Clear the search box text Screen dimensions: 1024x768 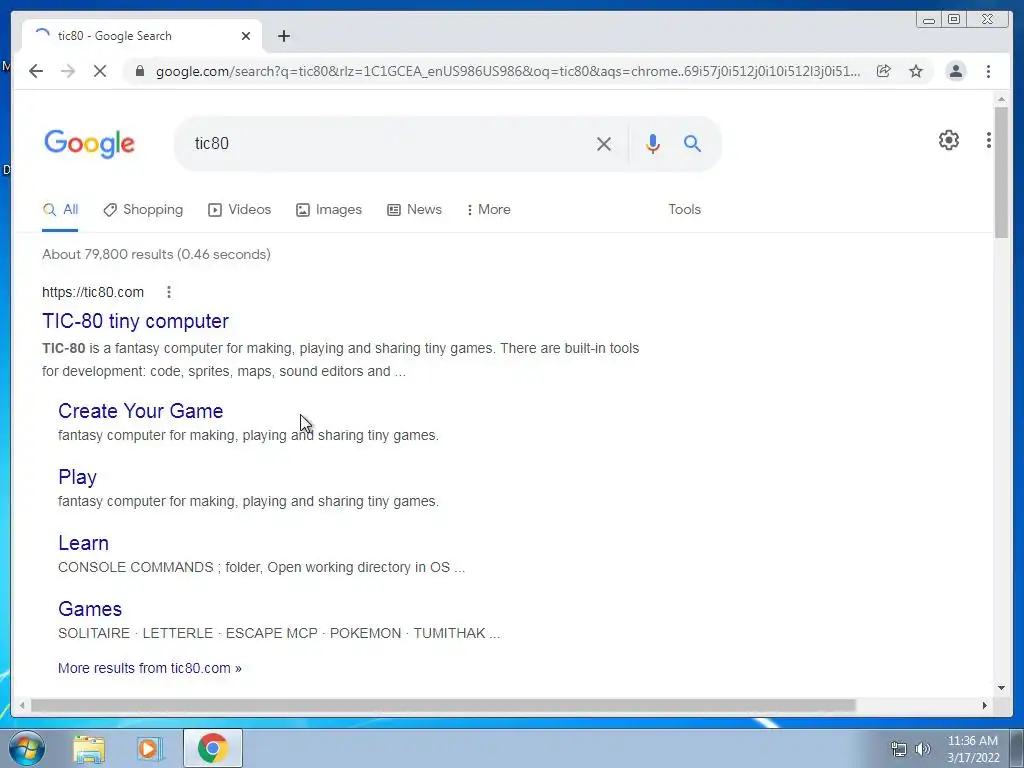pyautogui.click(x=604, y=144)
